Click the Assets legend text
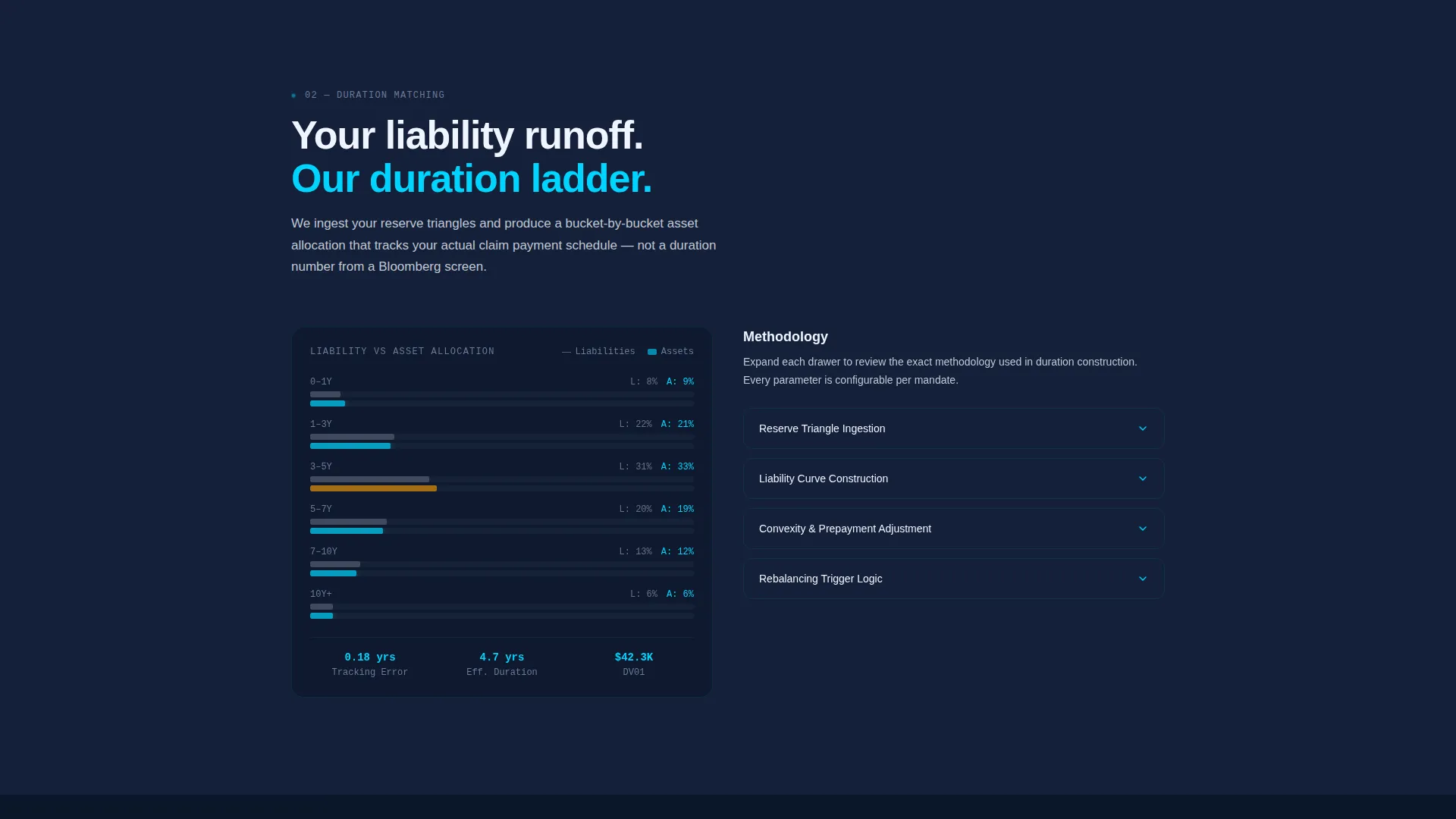The height and width of the screenshot is (819, 1456). [677, 352]
